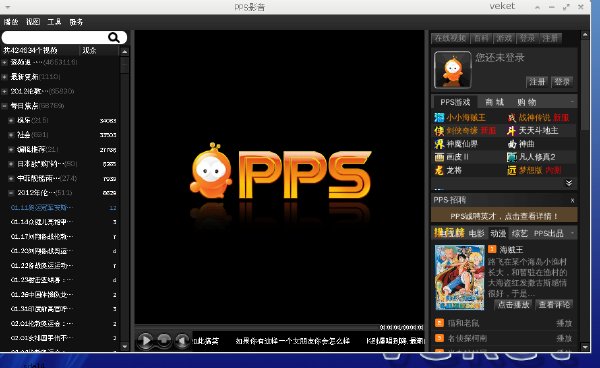600x368 pixels.
Task: Click the right panel scrollbar down arrow
Action: [x=585, y=347]
